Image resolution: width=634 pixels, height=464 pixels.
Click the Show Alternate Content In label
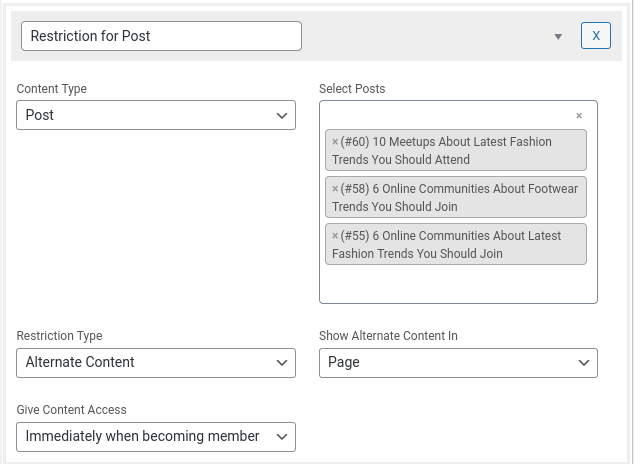pyautogui.click(x=388, y=335)
